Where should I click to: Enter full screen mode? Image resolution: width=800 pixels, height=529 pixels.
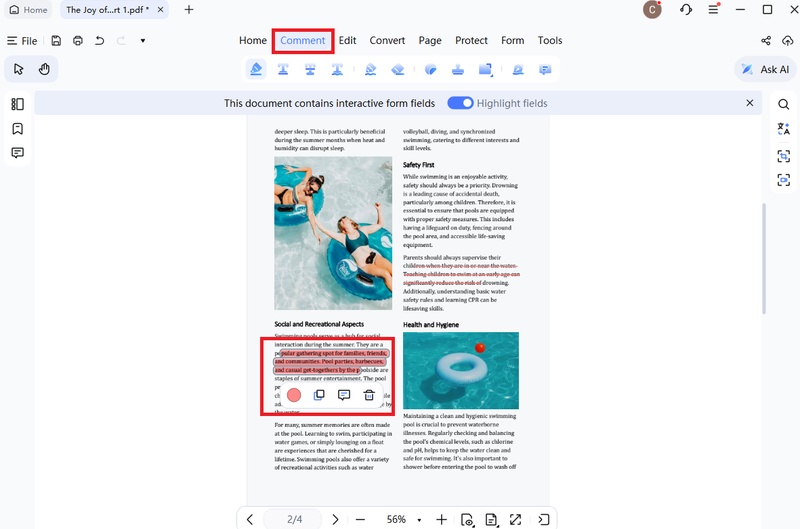point(515,519)
